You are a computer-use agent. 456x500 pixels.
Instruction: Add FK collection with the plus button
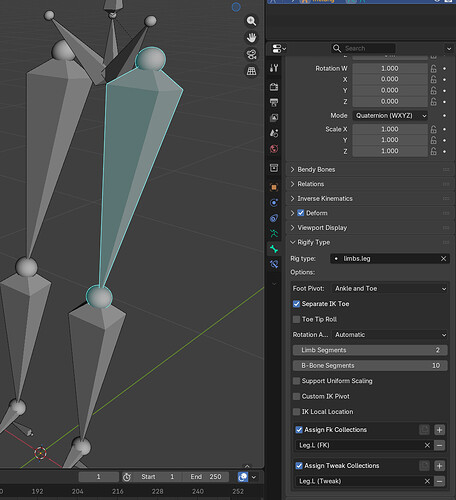(x=439, y=430)
